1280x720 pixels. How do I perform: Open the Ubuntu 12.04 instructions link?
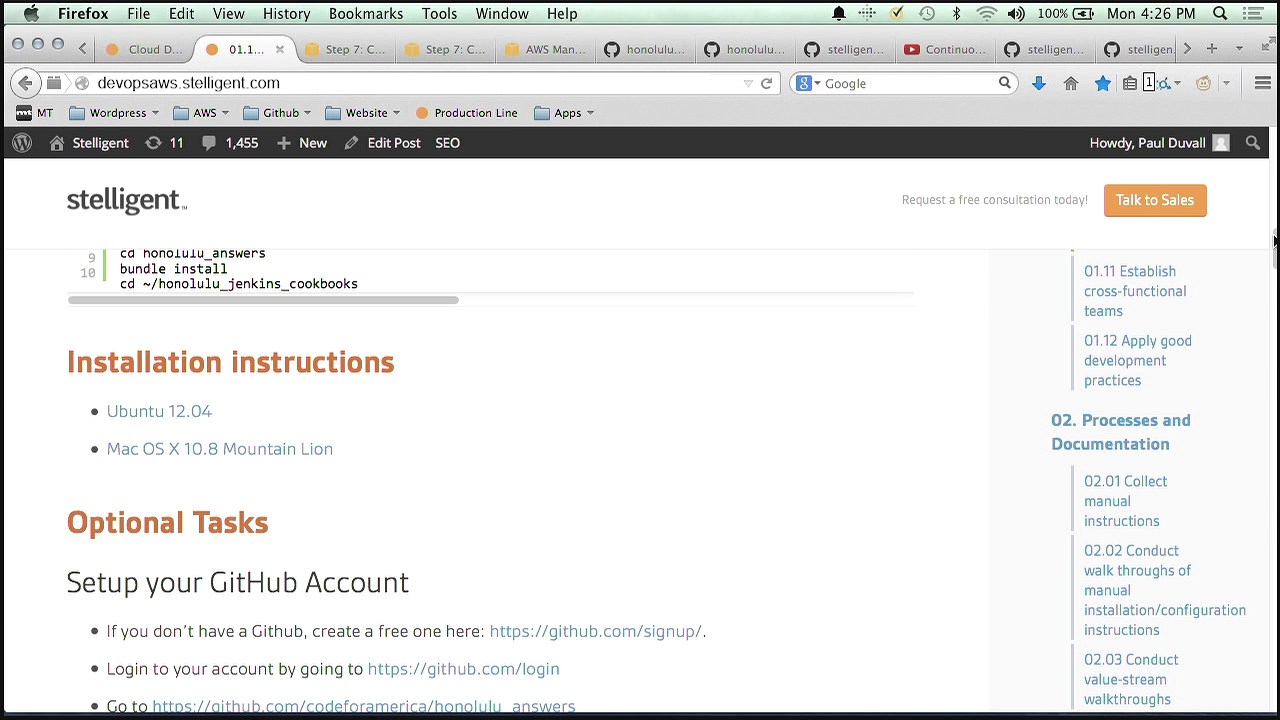[159, 411]
